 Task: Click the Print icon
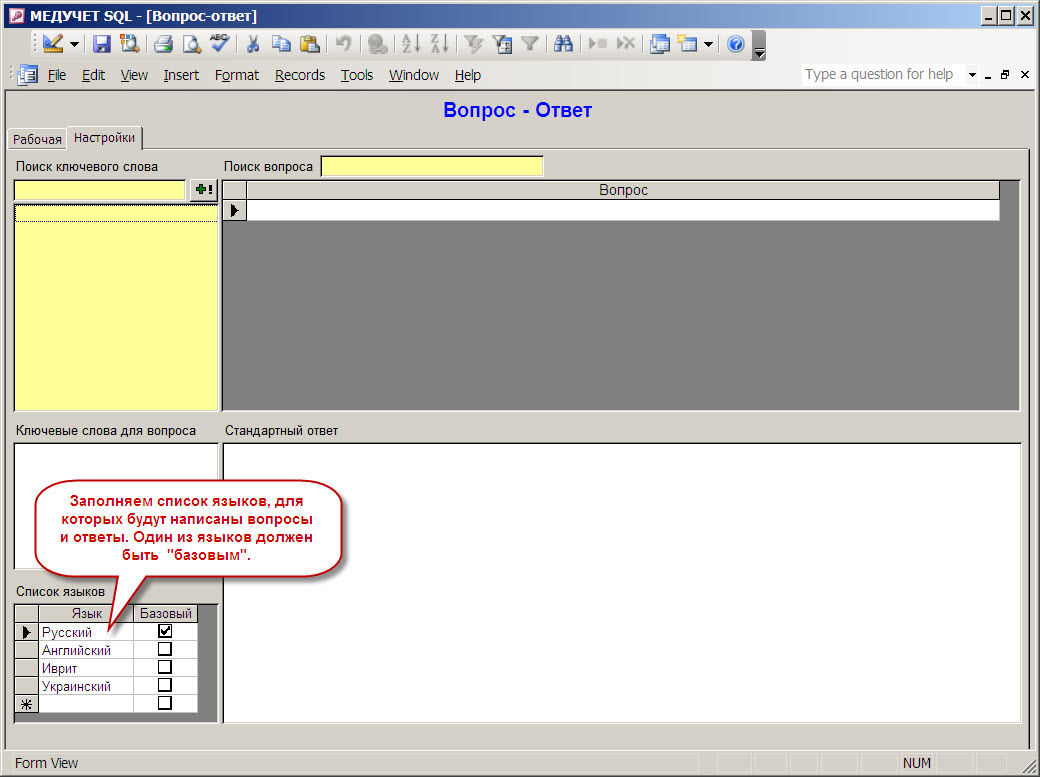[x=163, y=44]
